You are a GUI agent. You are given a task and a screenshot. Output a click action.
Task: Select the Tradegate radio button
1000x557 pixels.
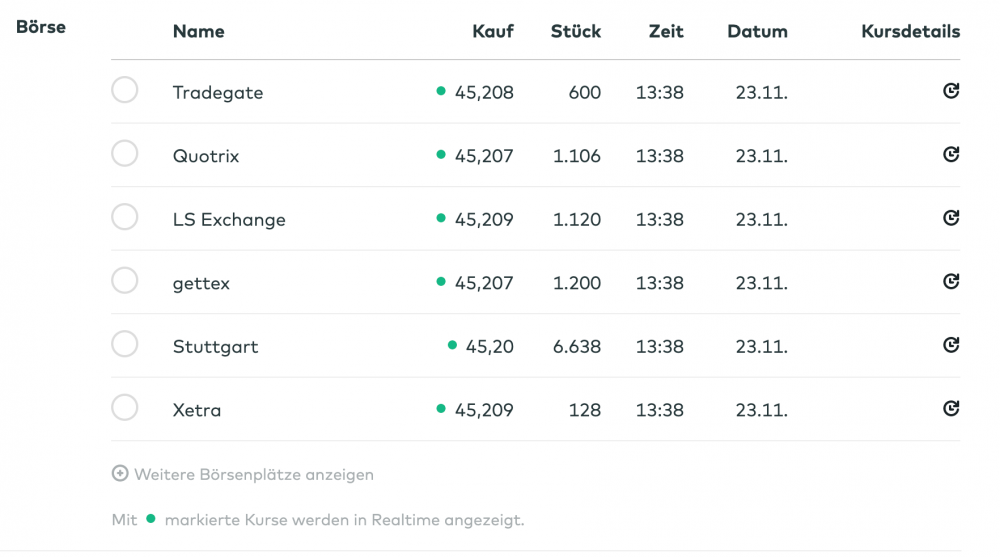[125, 91]
